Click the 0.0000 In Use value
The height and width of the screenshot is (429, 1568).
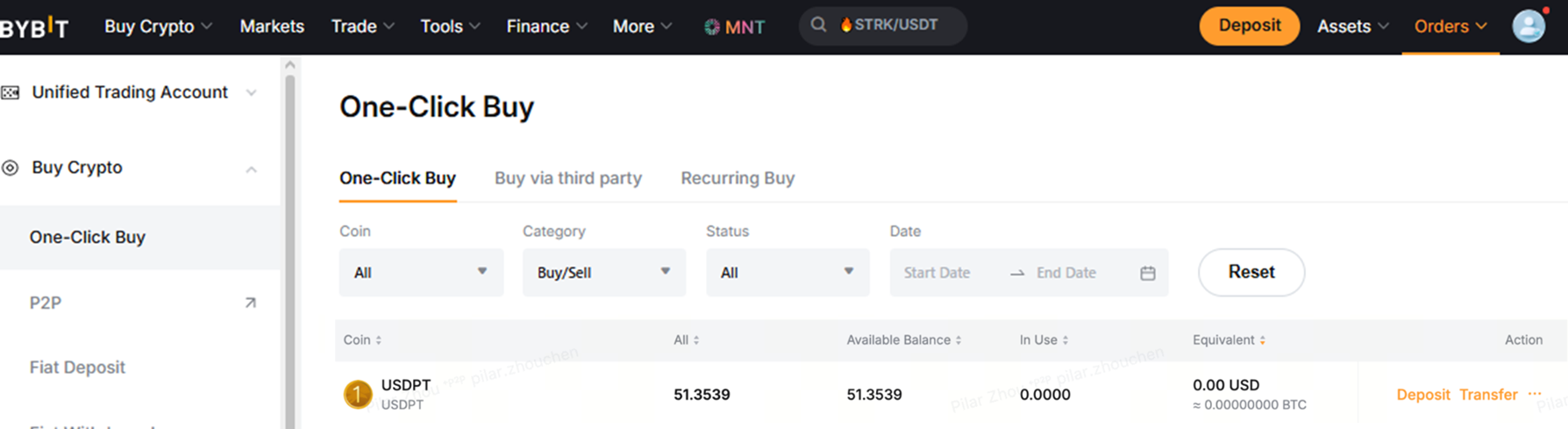[1044, 395]
